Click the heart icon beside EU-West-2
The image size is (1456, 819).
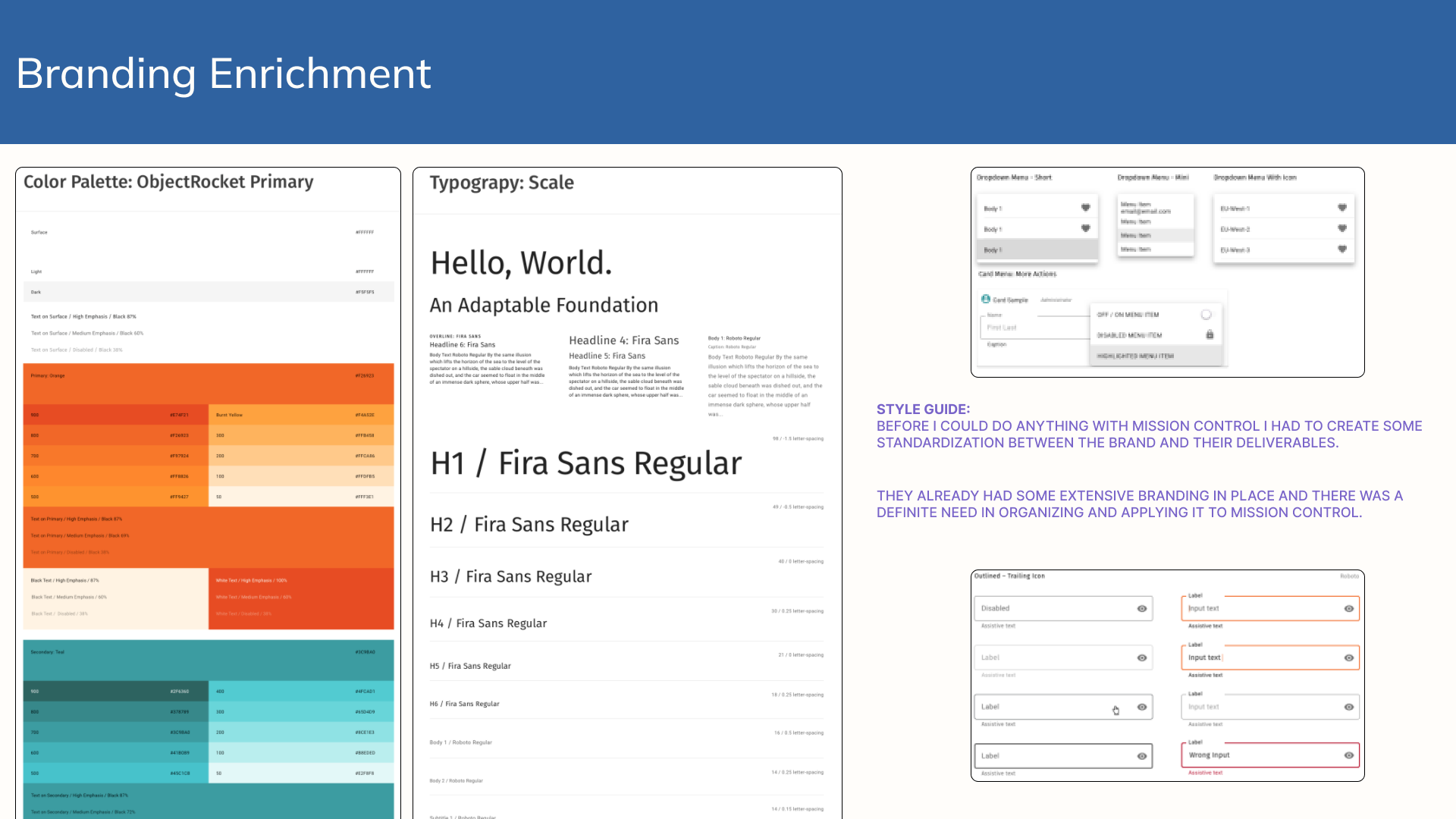(1342, 228)
